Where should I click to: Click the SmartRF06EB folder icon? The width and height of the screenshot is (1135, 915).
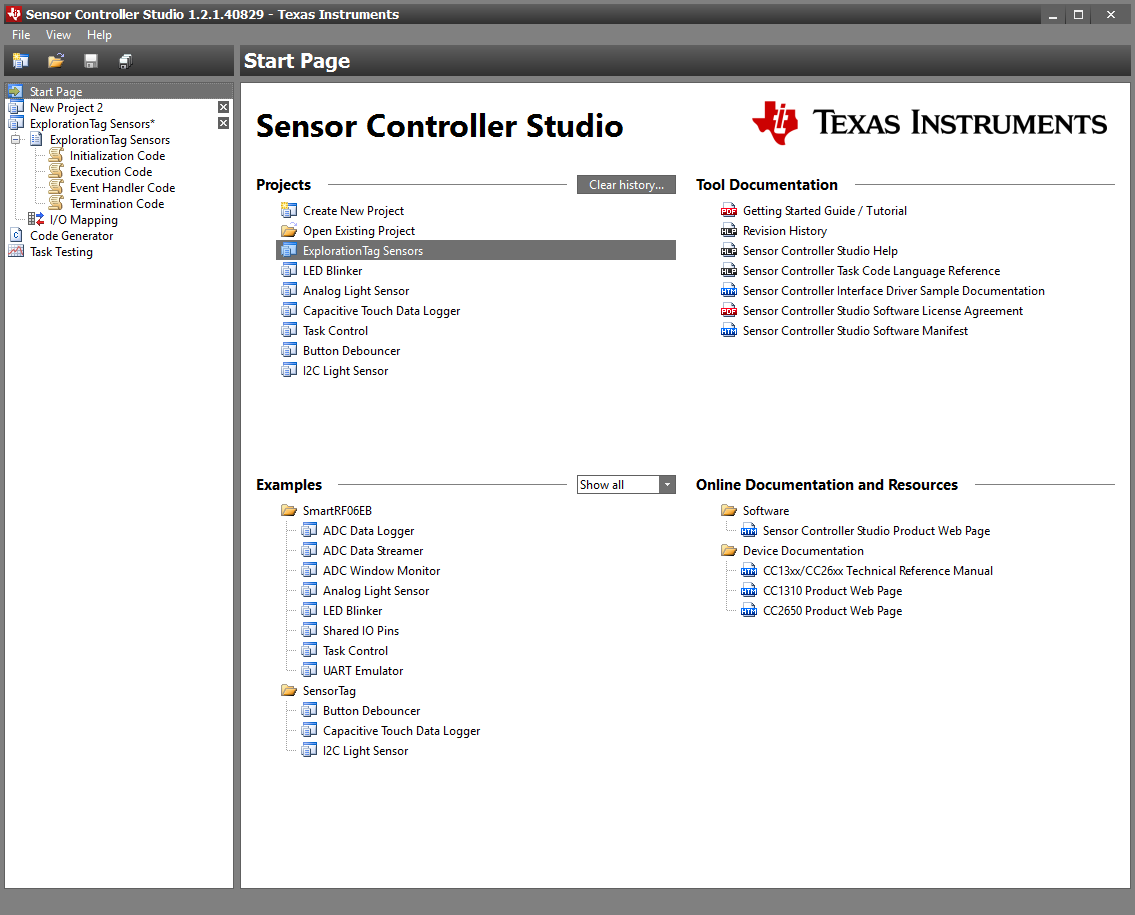(289, 510)
